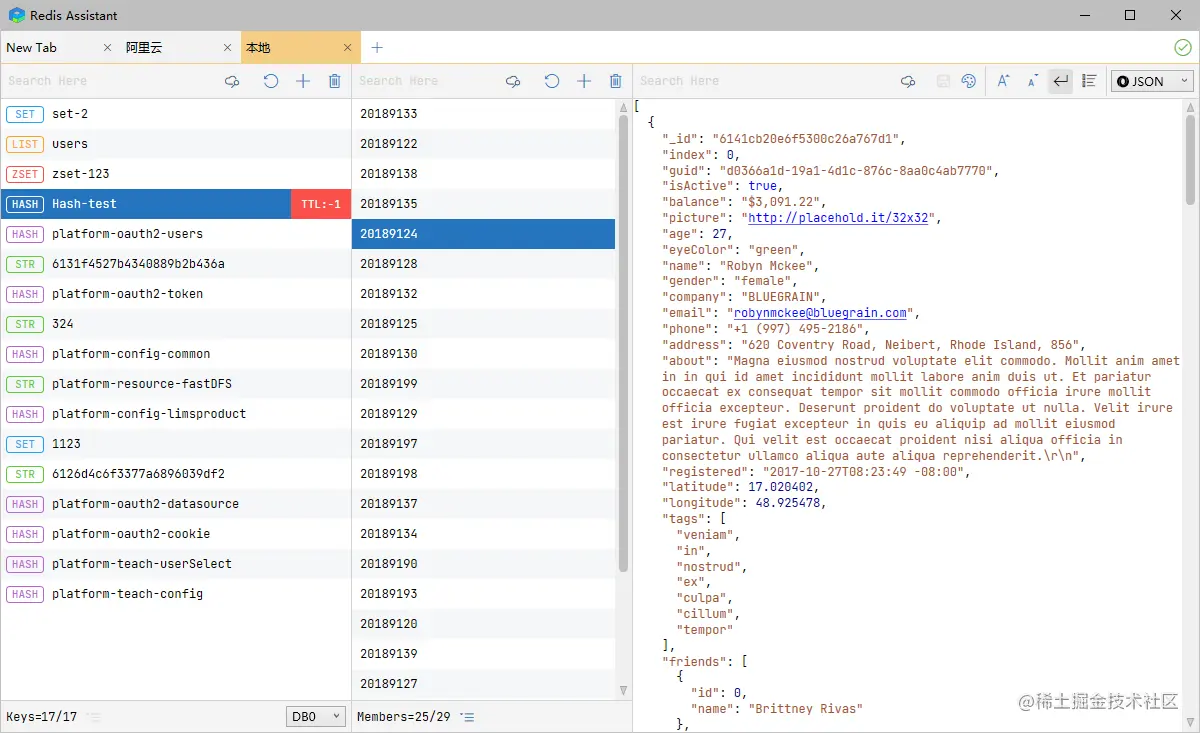The height and width of the screenshot is (733, 1200).
Task: Click the value search field
Action: [765, 81]
